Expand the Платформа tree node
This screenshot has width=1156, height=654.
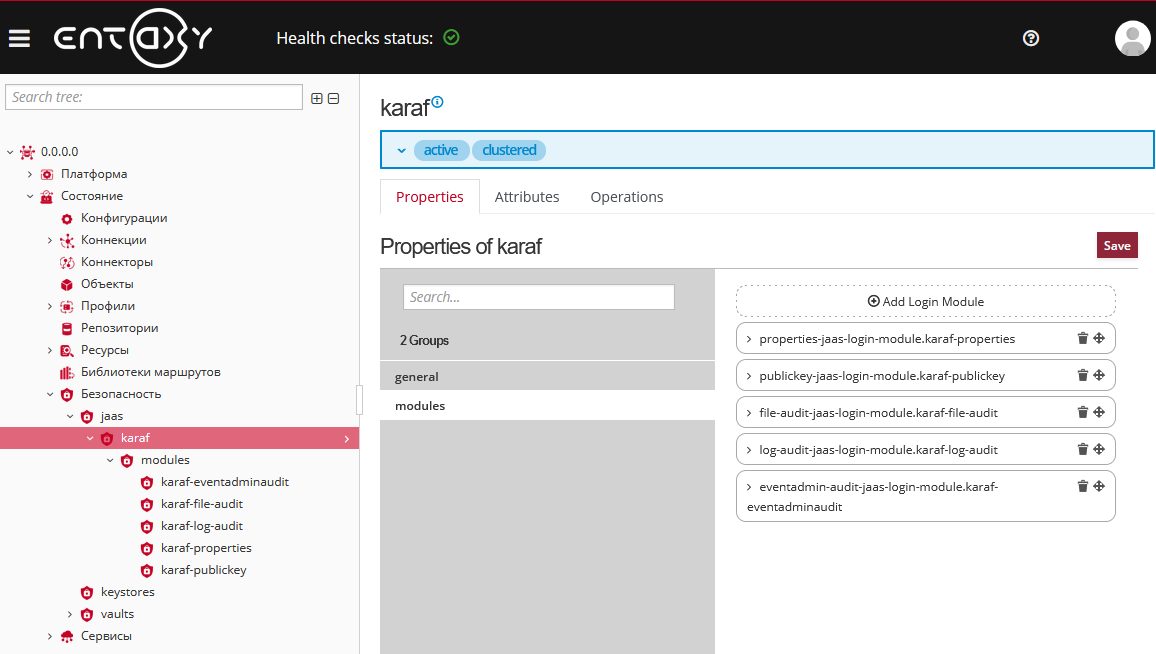point(30,174)
